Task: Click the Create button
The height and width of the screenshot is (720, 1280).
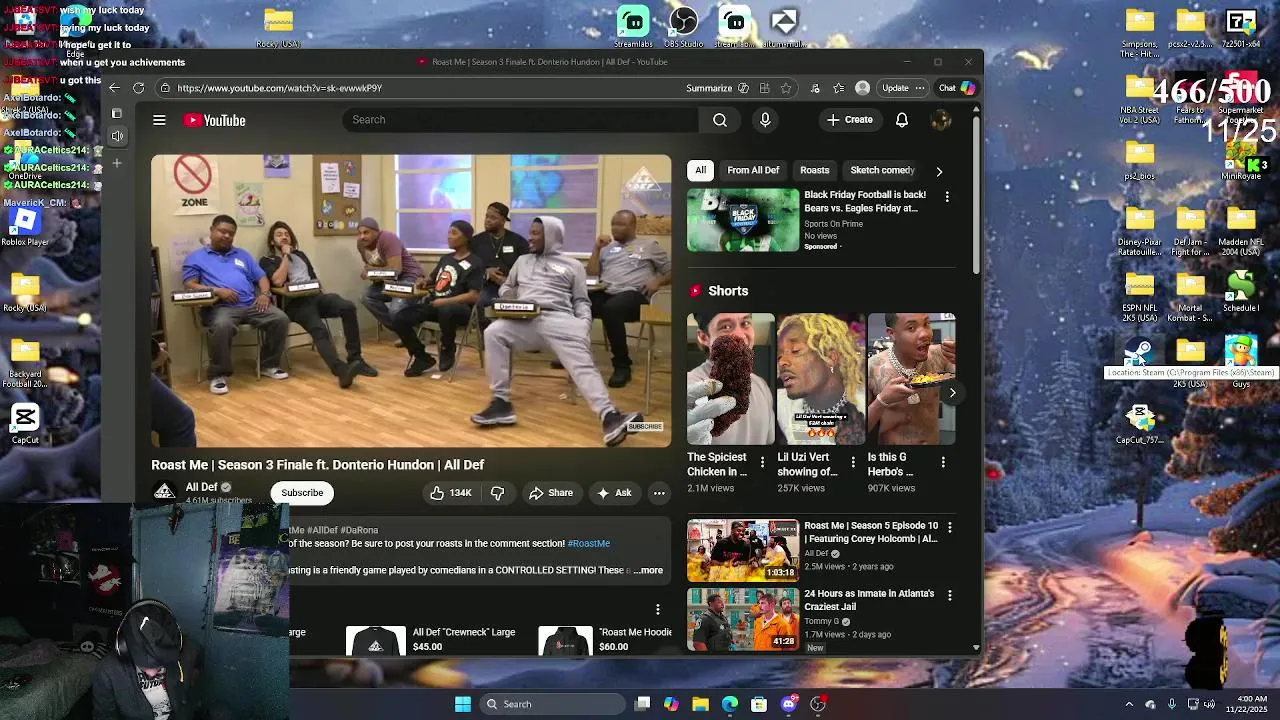Action: (850, 120)
